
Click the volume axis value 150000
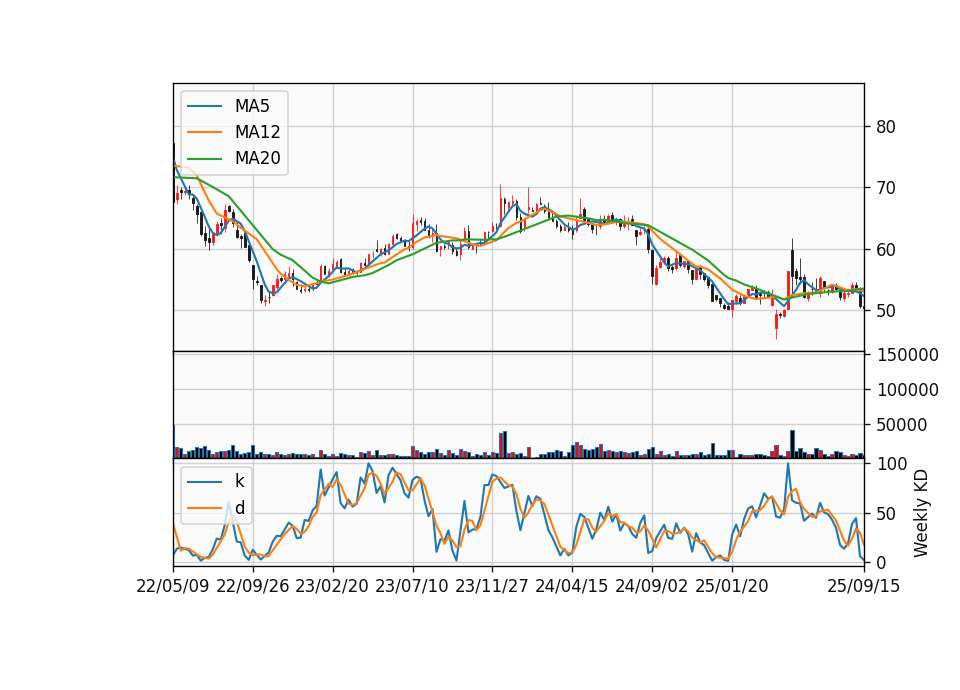point(908,355)
